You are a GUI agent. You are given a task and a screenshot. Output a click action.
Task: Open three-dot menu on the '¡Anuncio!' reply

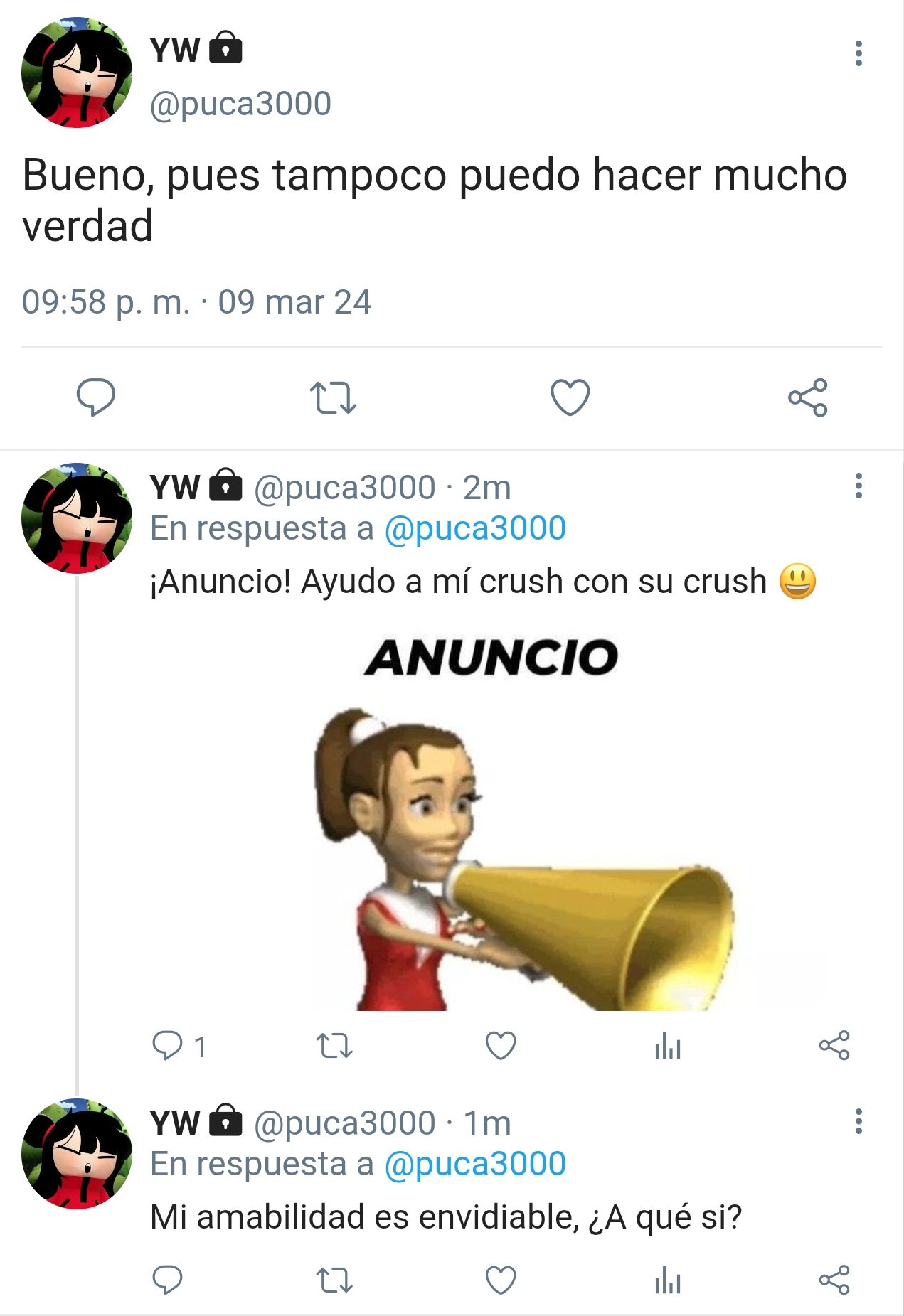(858, 486)
